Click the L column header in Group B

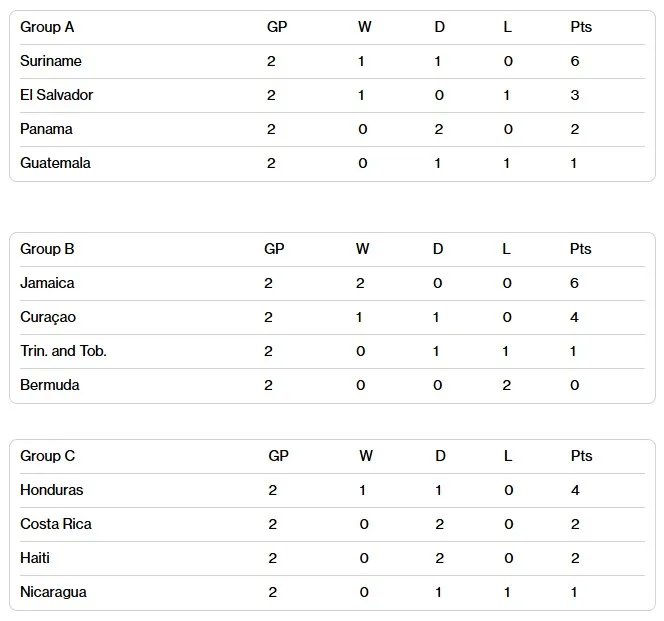click(507, 249)
